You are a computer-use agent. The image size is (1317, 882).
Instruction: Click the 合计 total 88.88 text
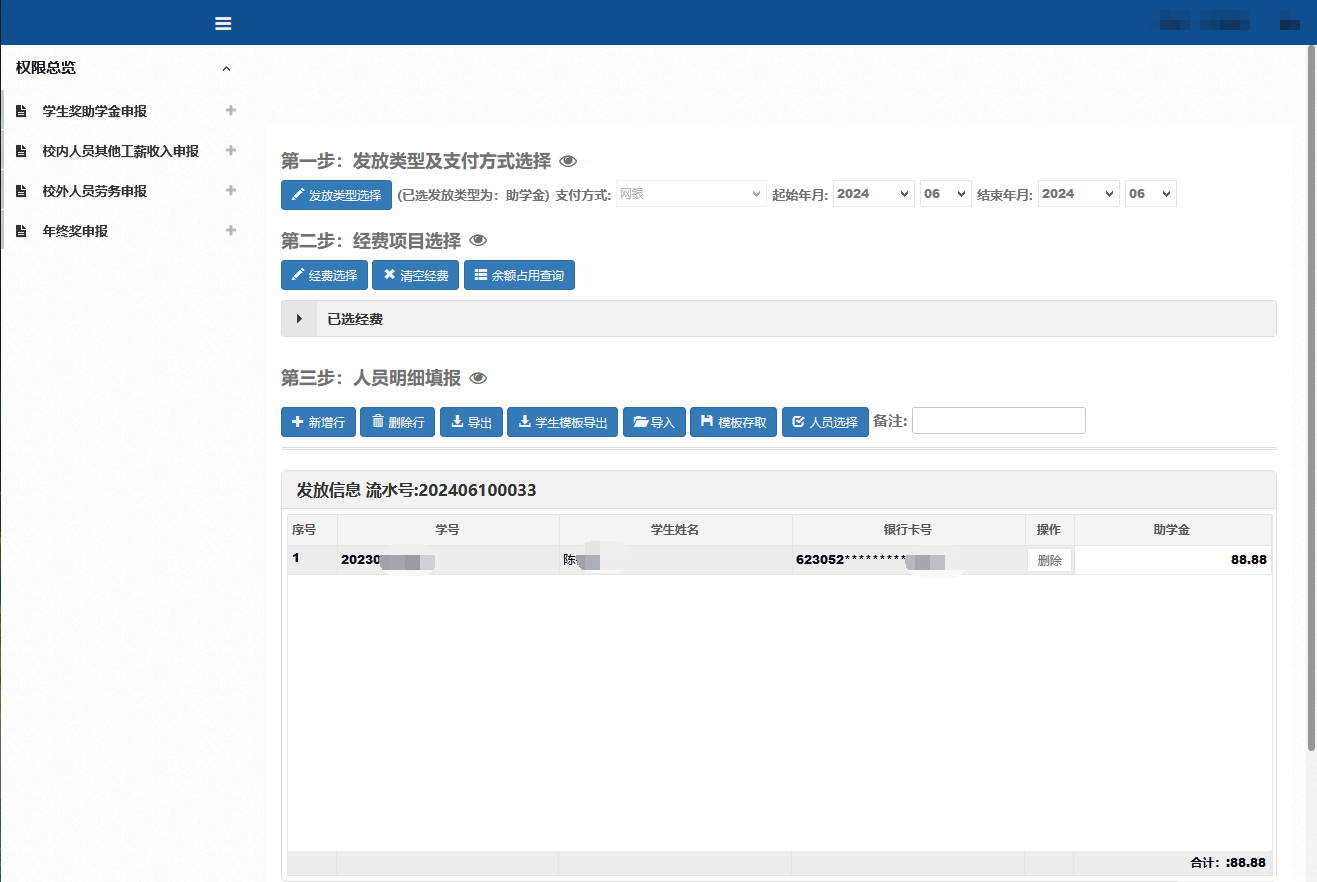[x=1228, y=862]
